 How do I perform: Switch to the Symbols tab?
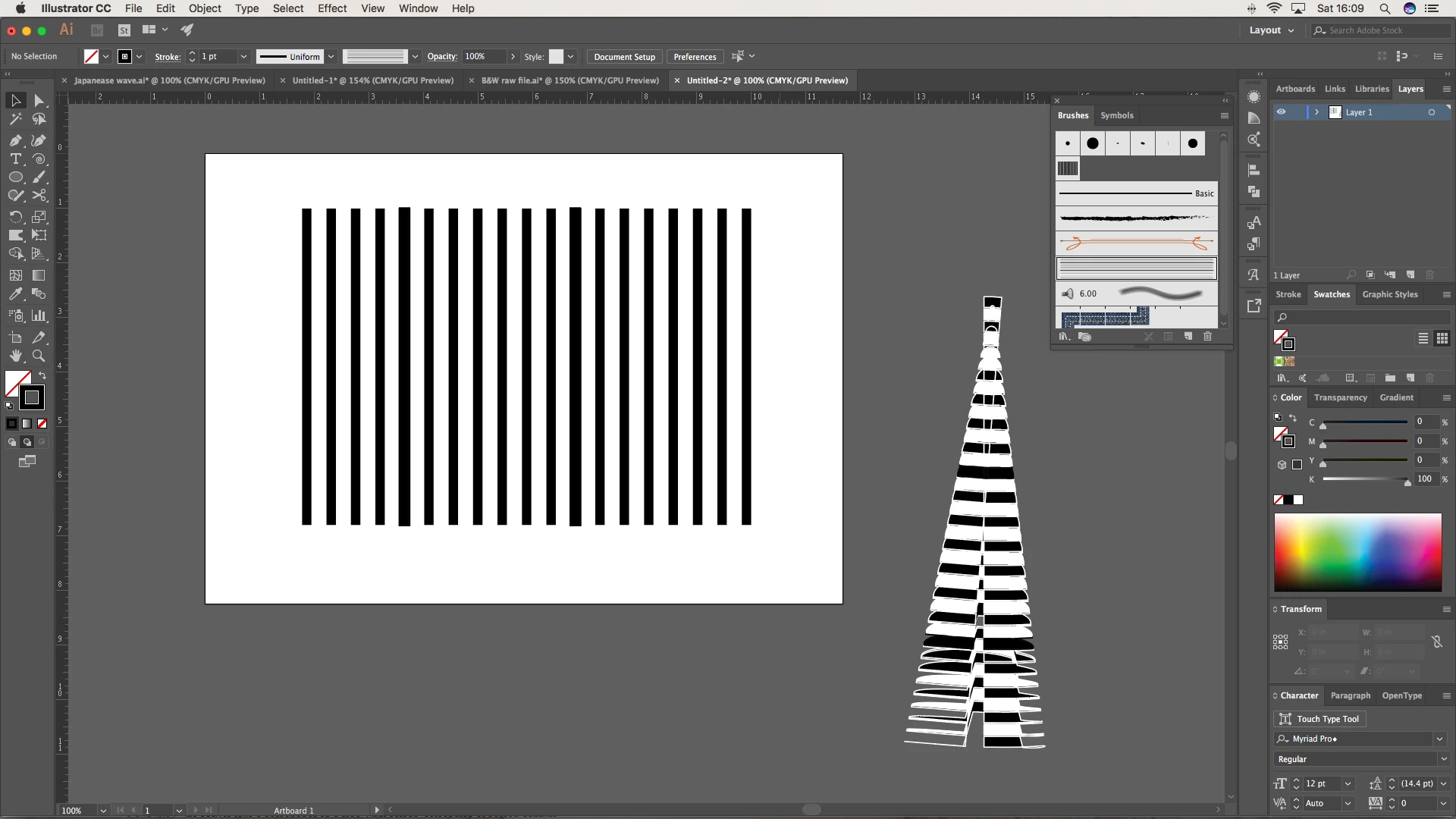[x=1116, y=115]
